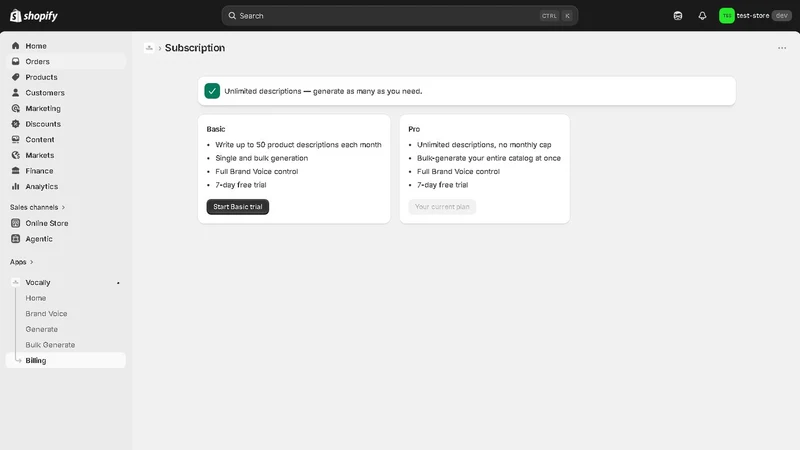Image resolution: width=800 pixels, height=450 pixels.
Task: Open the three-dot page menu
Action: tap(782, 48)
